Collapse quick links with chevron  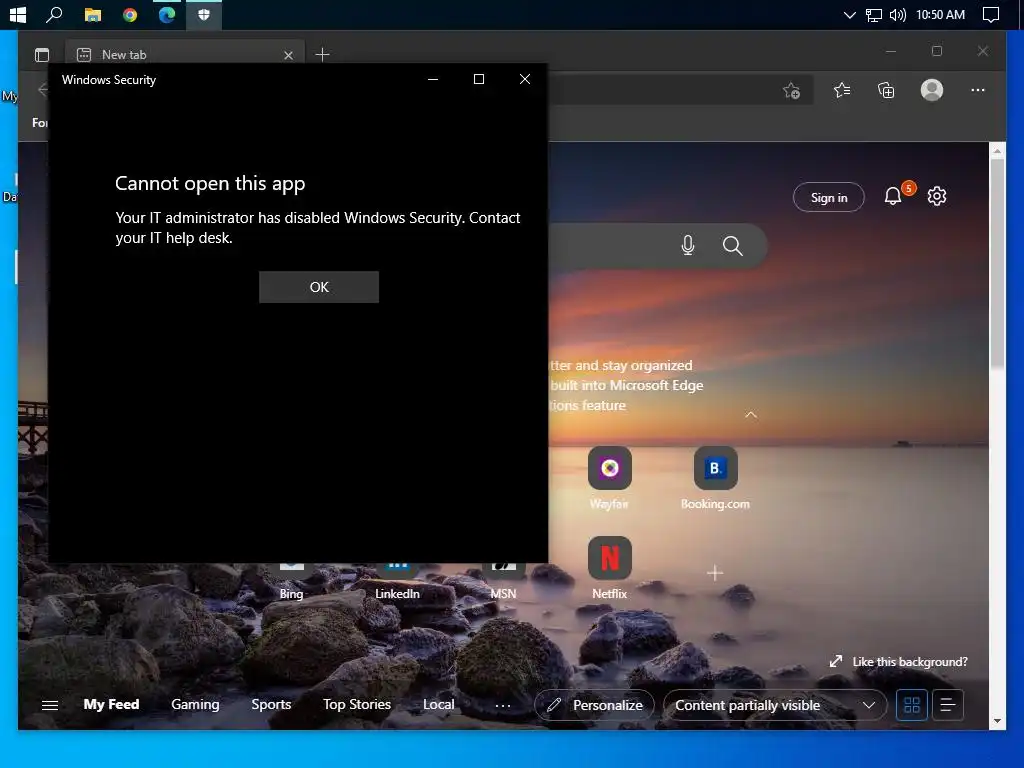(751, 415)
